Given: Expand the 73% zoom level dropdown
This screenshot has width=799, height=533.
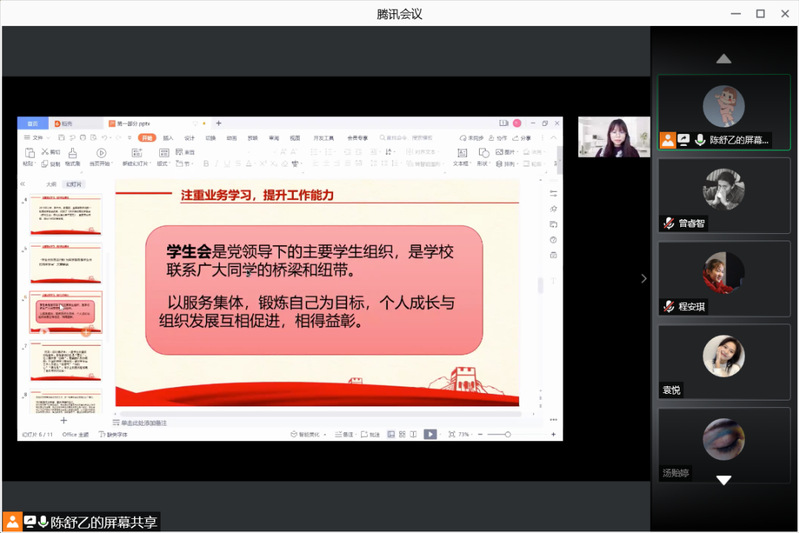Looking at the screenshot, I should point(466,434).
